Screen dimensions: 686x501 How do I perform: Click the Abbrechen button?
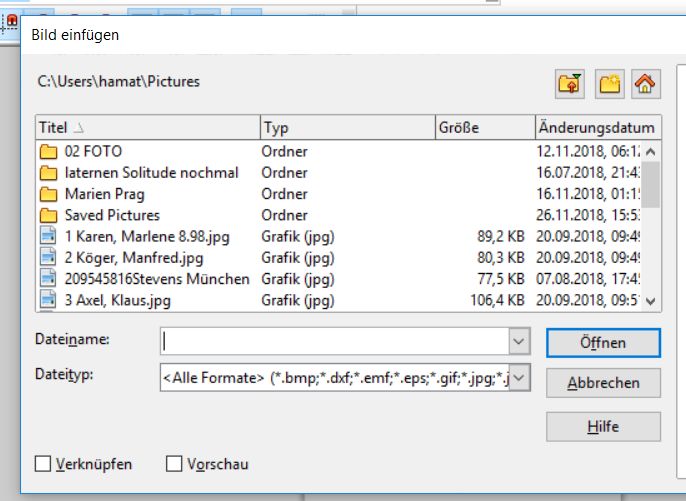point(603,383)
